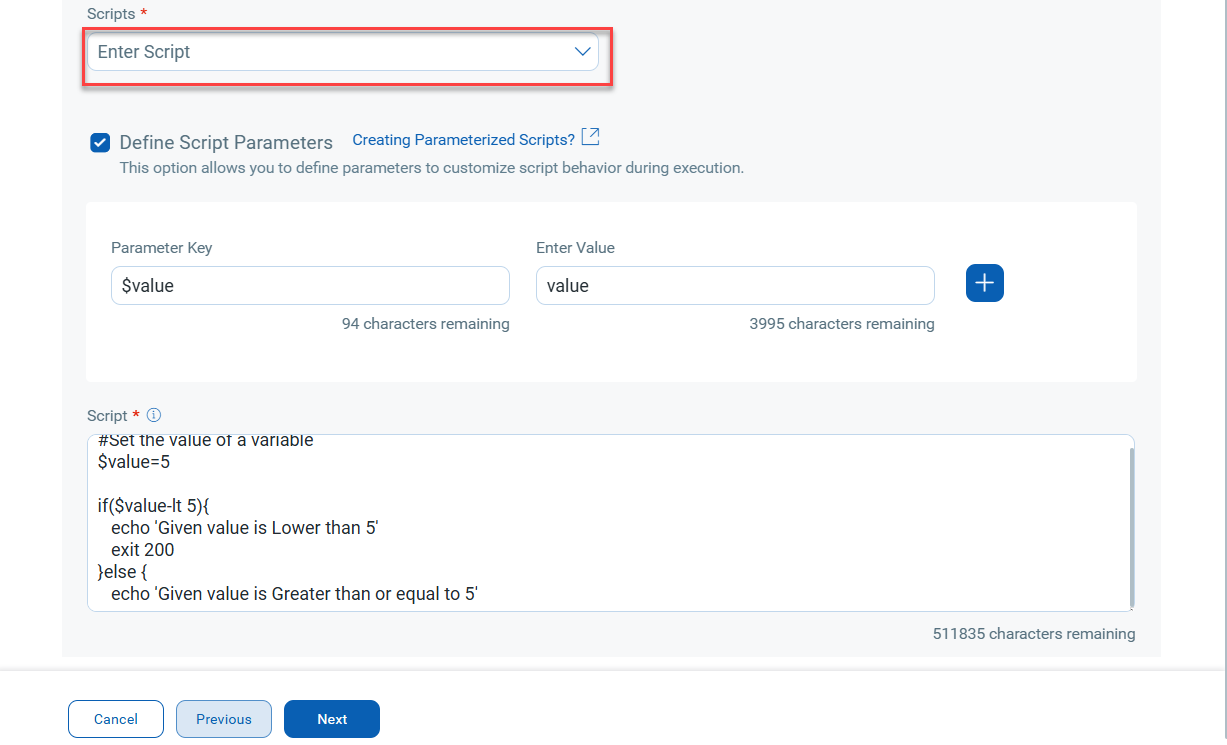Click the 'Given value is Lower than 5' line
The width and height of the screenshot is (1227, 745).
(245, 528)
